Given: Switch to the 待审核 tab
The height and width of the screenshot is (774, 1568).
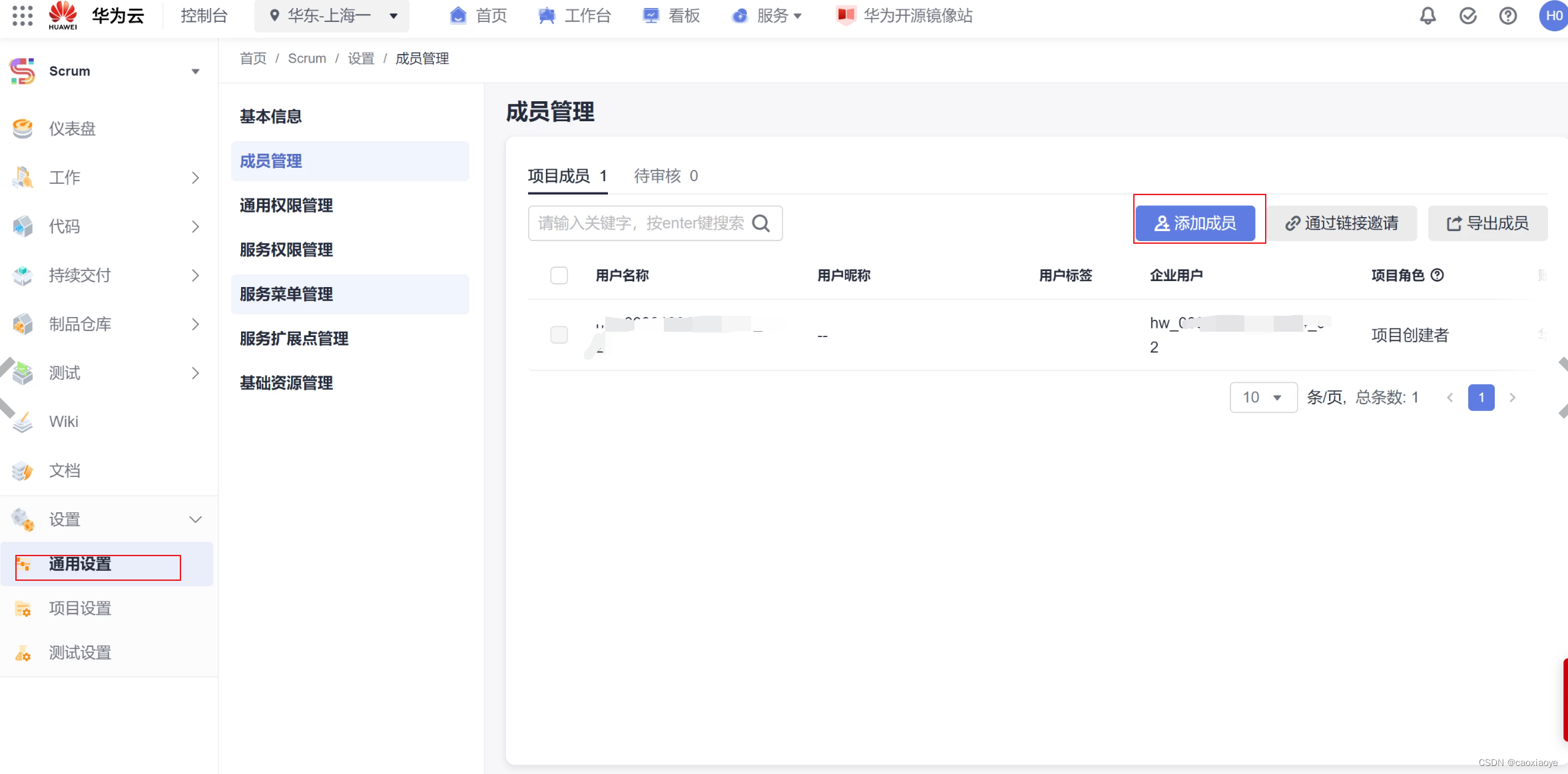Looking at the screenshot, I should (x=665, y=176).
